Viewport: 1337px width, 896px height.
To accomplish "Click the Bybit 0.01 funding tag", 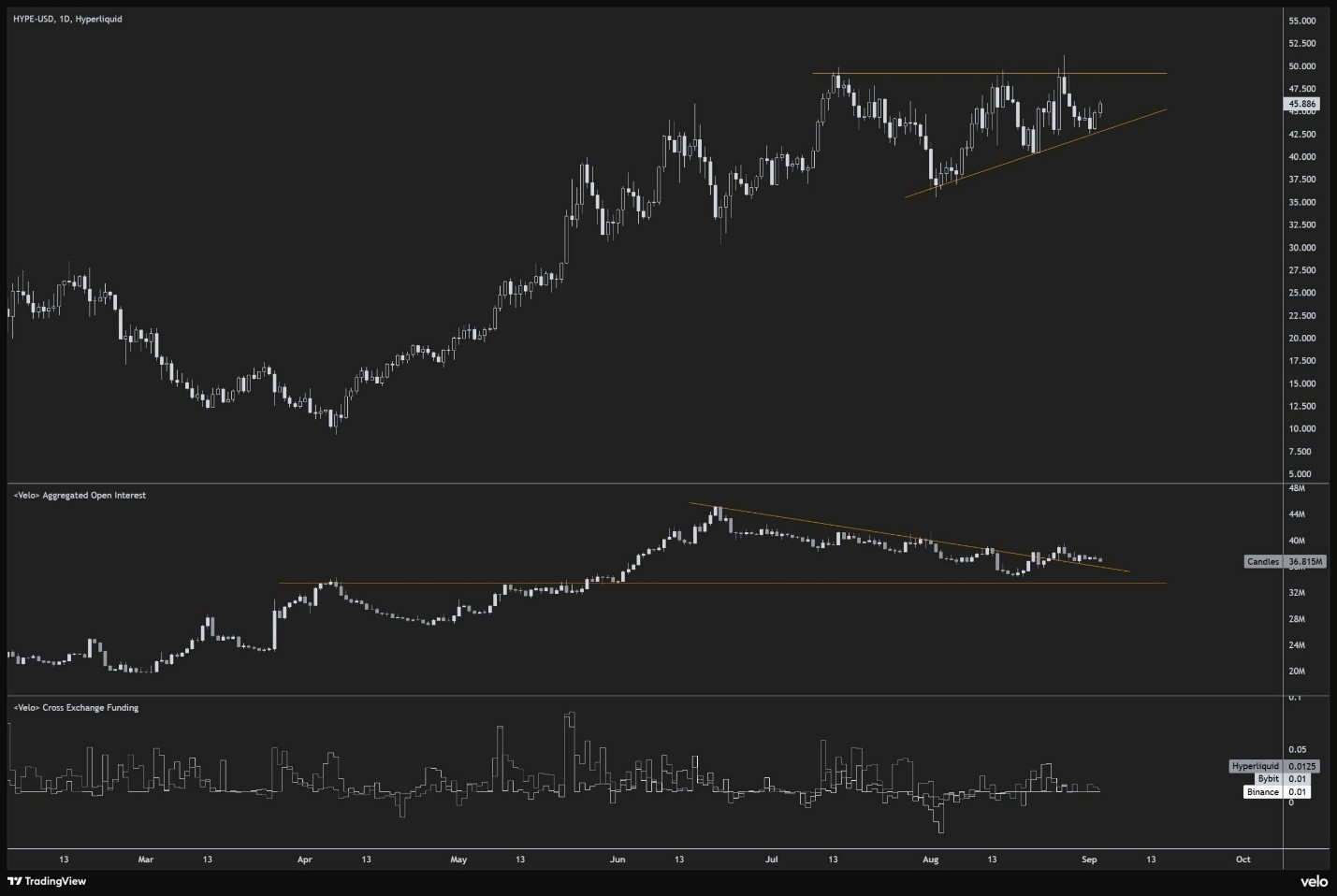I will tap(1283, 778).
